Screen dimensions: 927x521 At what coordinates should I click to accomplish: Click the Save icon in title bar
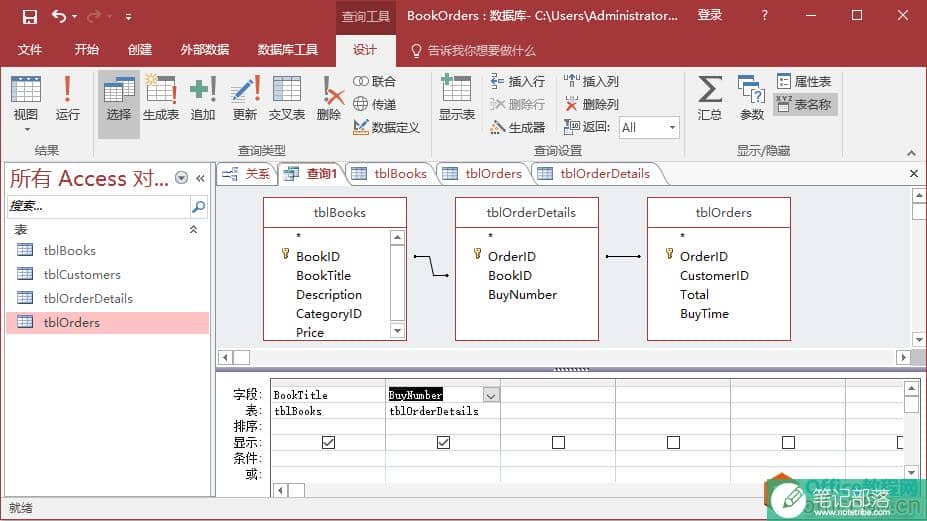click(30, 17)
